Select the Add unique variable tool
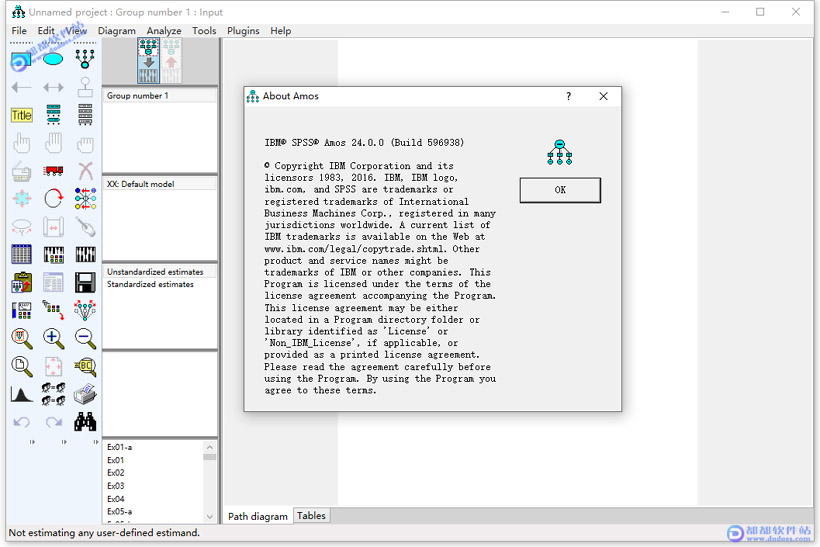 85,87
